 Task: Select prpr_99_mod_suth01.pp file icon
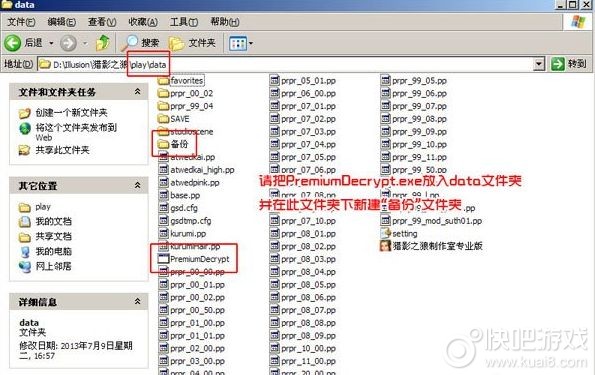[x=385, y=221]
